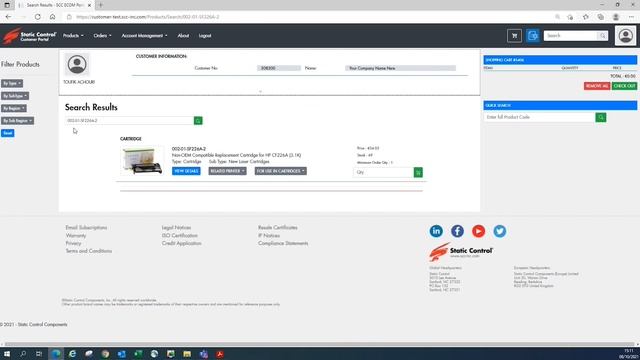The image size is (640, 360).
Task: Expand the By Region filter dropdown
Action: pyautogui.click(x=14, y=108)
